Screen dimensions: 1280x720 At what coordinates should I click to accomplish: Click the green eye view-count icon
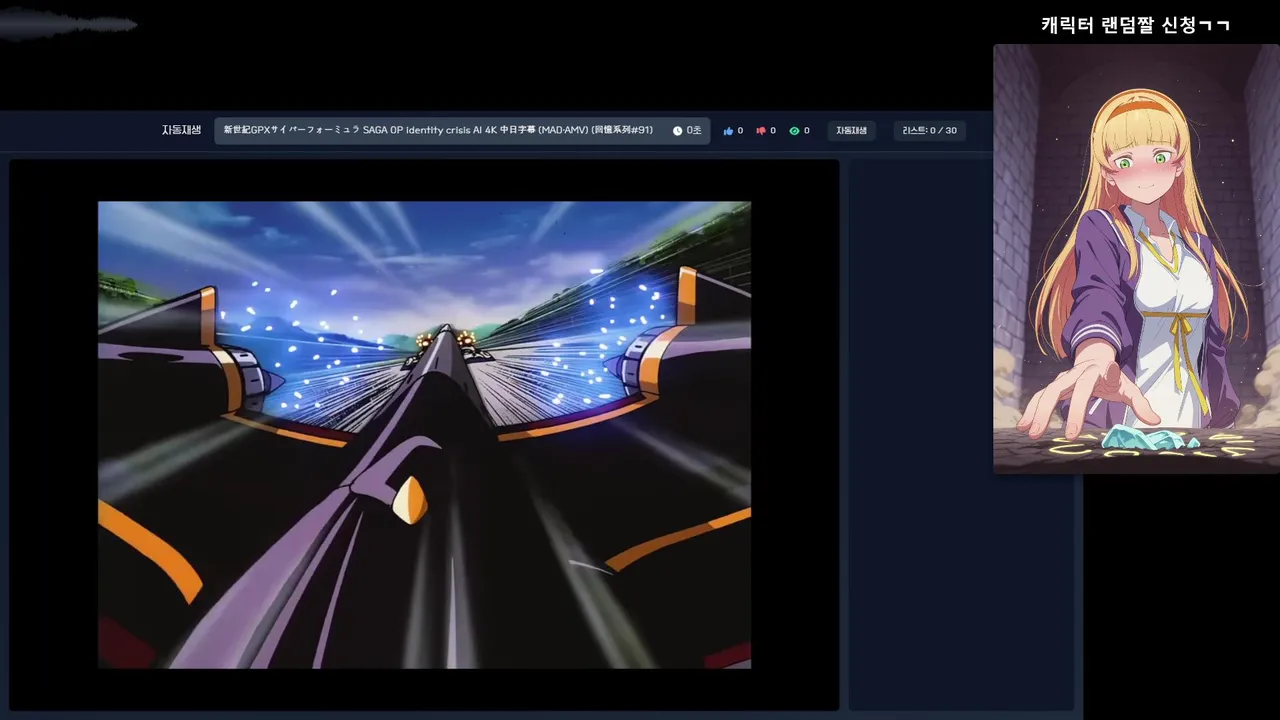(794, 131)
